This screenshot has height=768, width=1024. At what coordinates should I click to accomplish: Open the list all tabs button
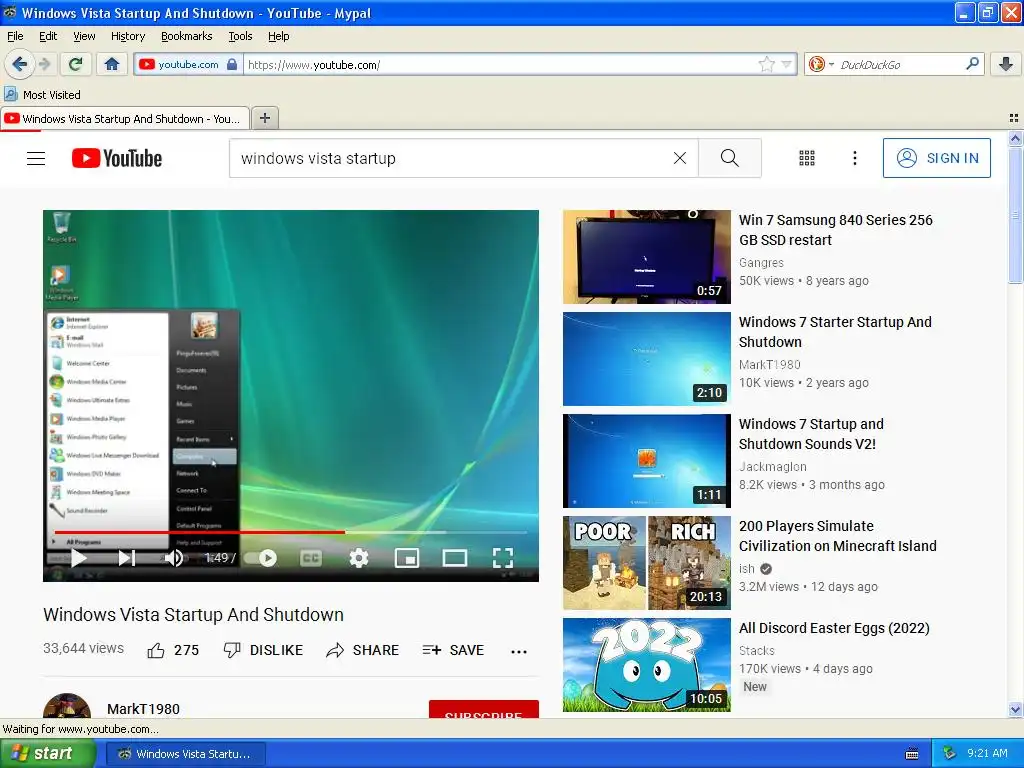[1014, 118]
